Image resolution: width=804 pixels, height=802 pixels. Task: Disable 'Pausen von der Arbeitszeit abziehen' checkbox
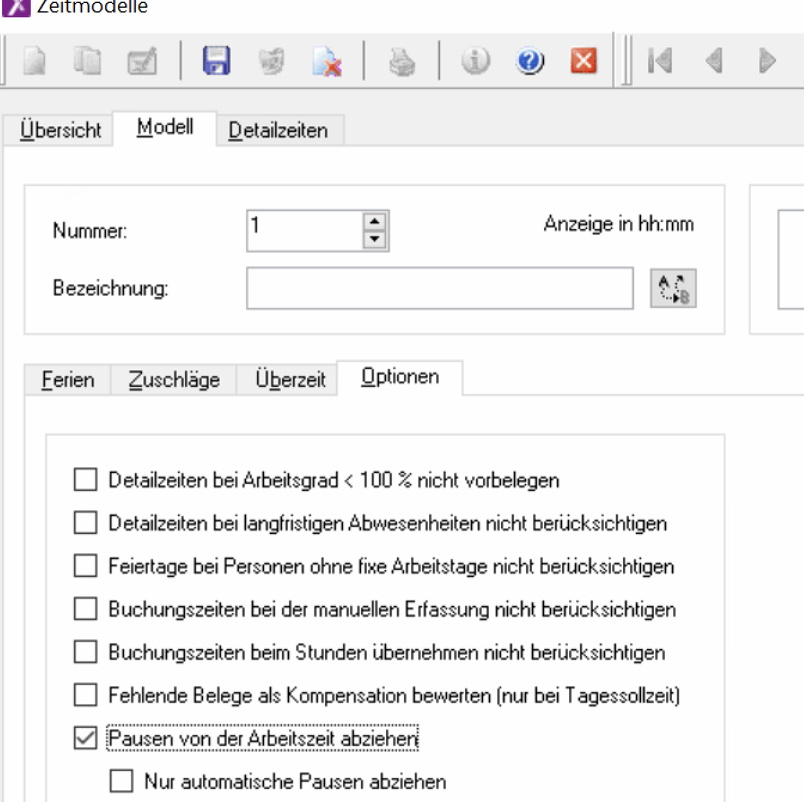point(85,738)
